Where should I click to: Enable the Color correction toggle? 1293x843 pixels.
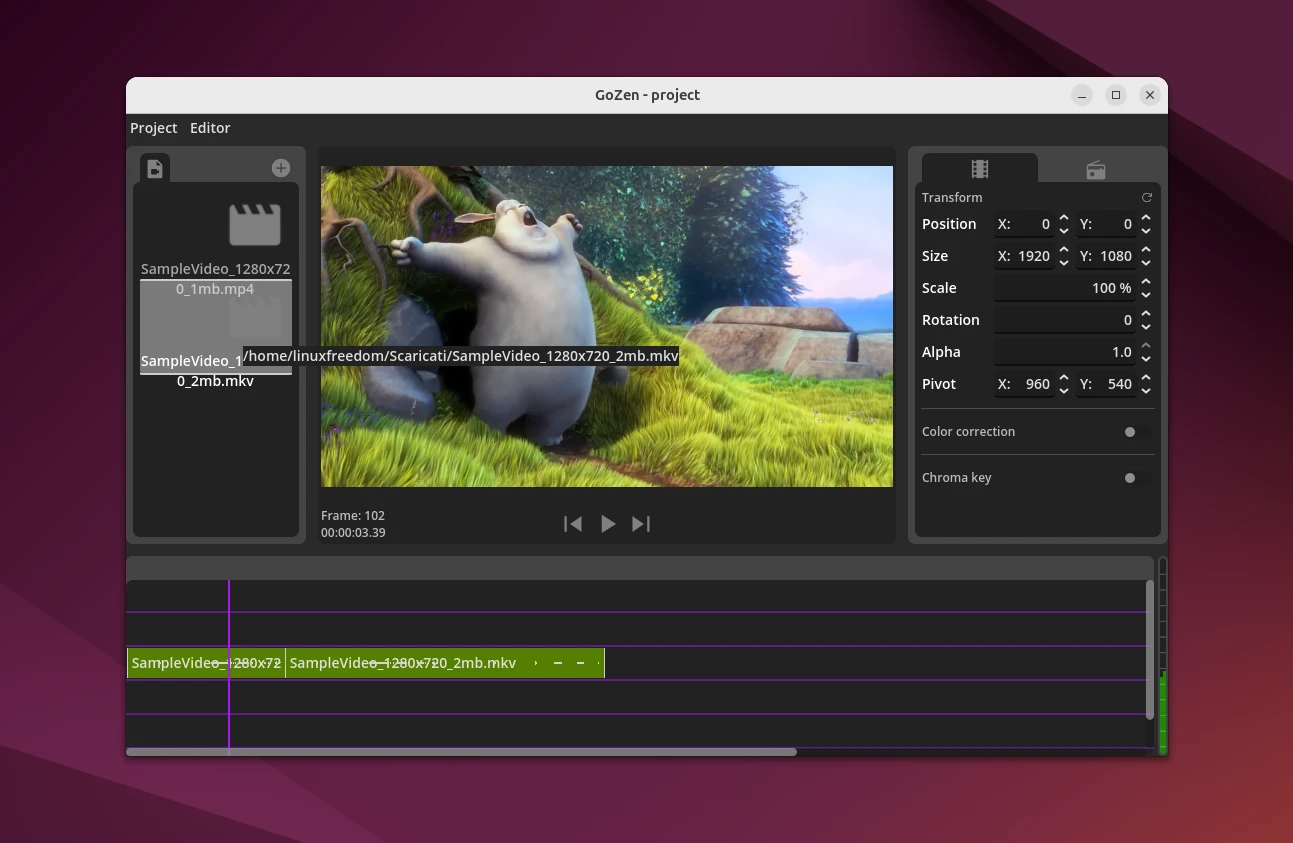(x=1135, y=432)
